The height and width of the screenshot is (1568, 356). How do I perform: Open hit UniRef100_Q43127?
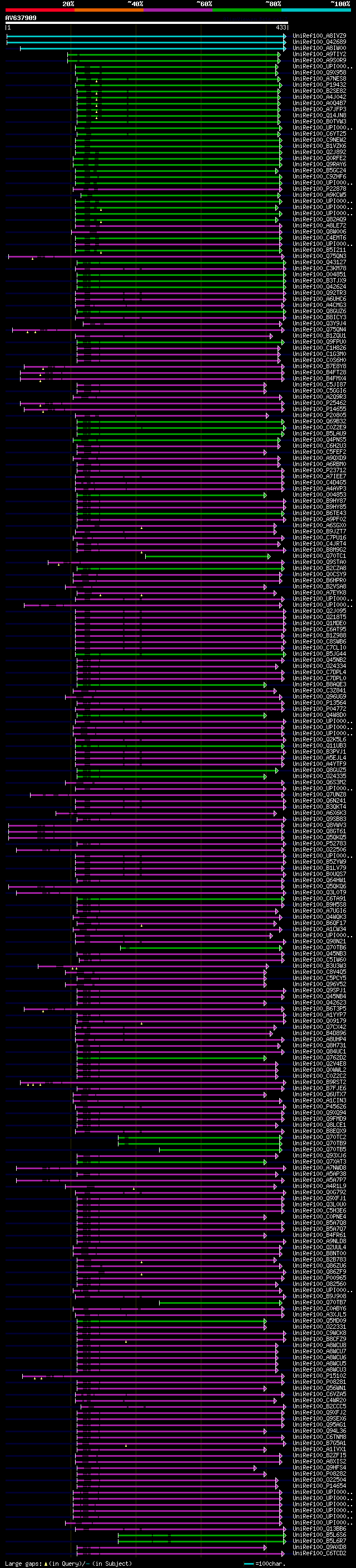pyautogui.click(x=319, y=263)
